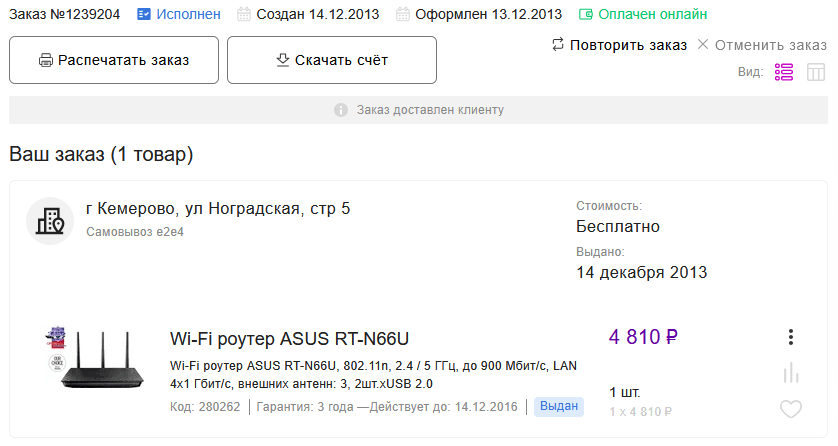
Task: Click issue date 14 декабря 2013
Action: point(641,272)
